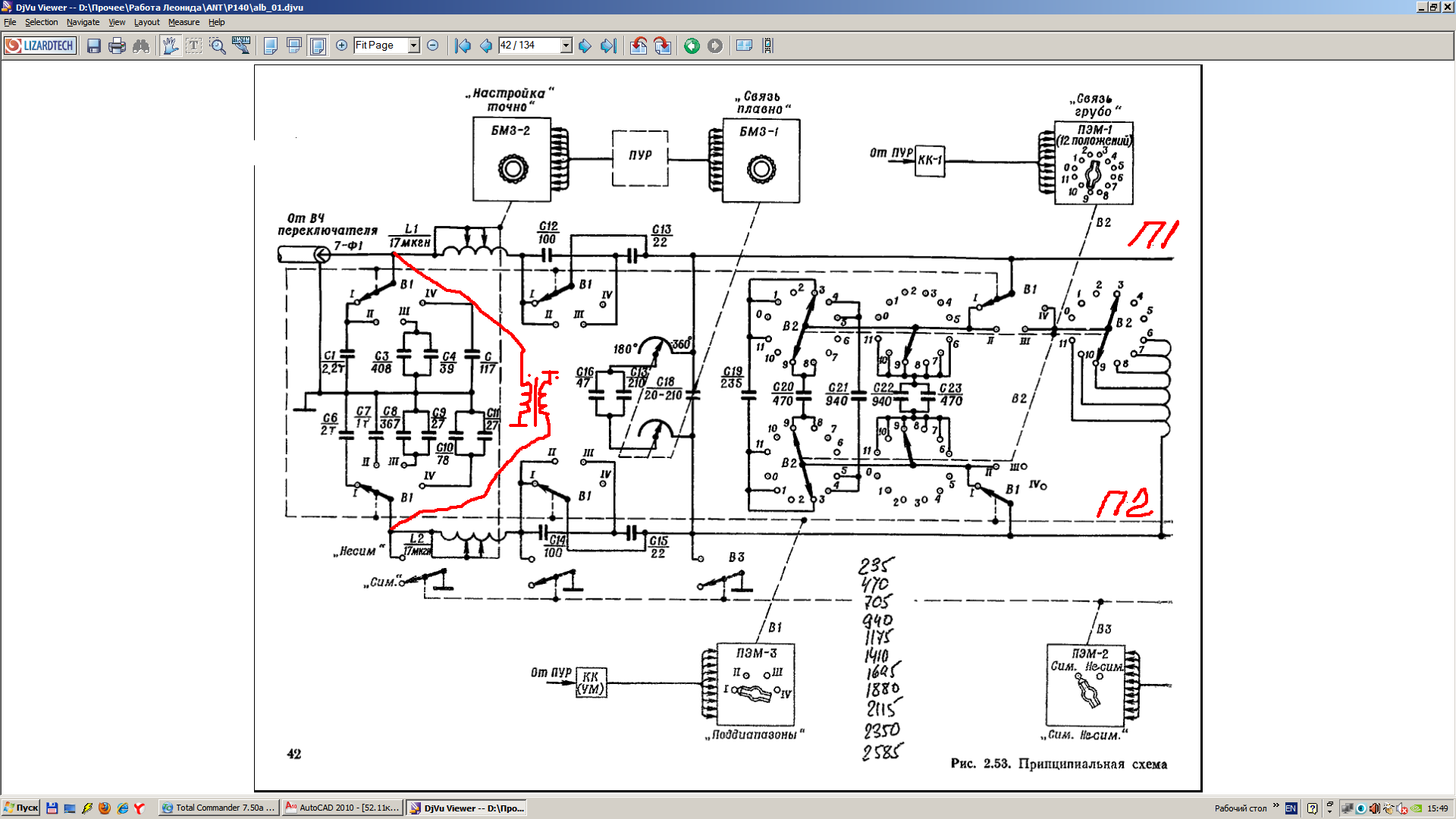Rotate page counterclockwise
Screen dimensions: 1456x819
click(x=639, y=45)
